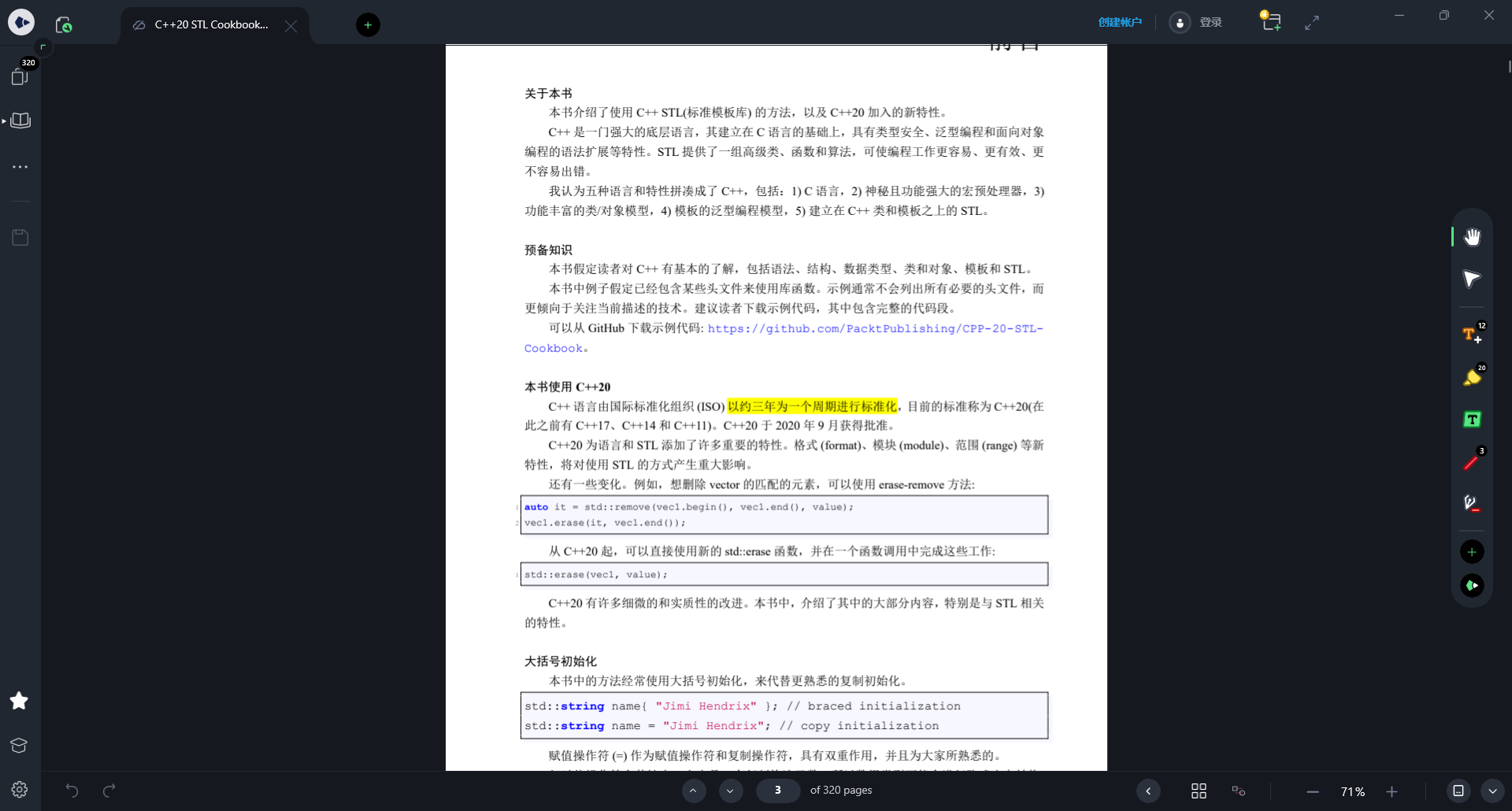Click the 预备知识 heading
Viewport: 1512px width, 811px height.
tap(548, 250)
